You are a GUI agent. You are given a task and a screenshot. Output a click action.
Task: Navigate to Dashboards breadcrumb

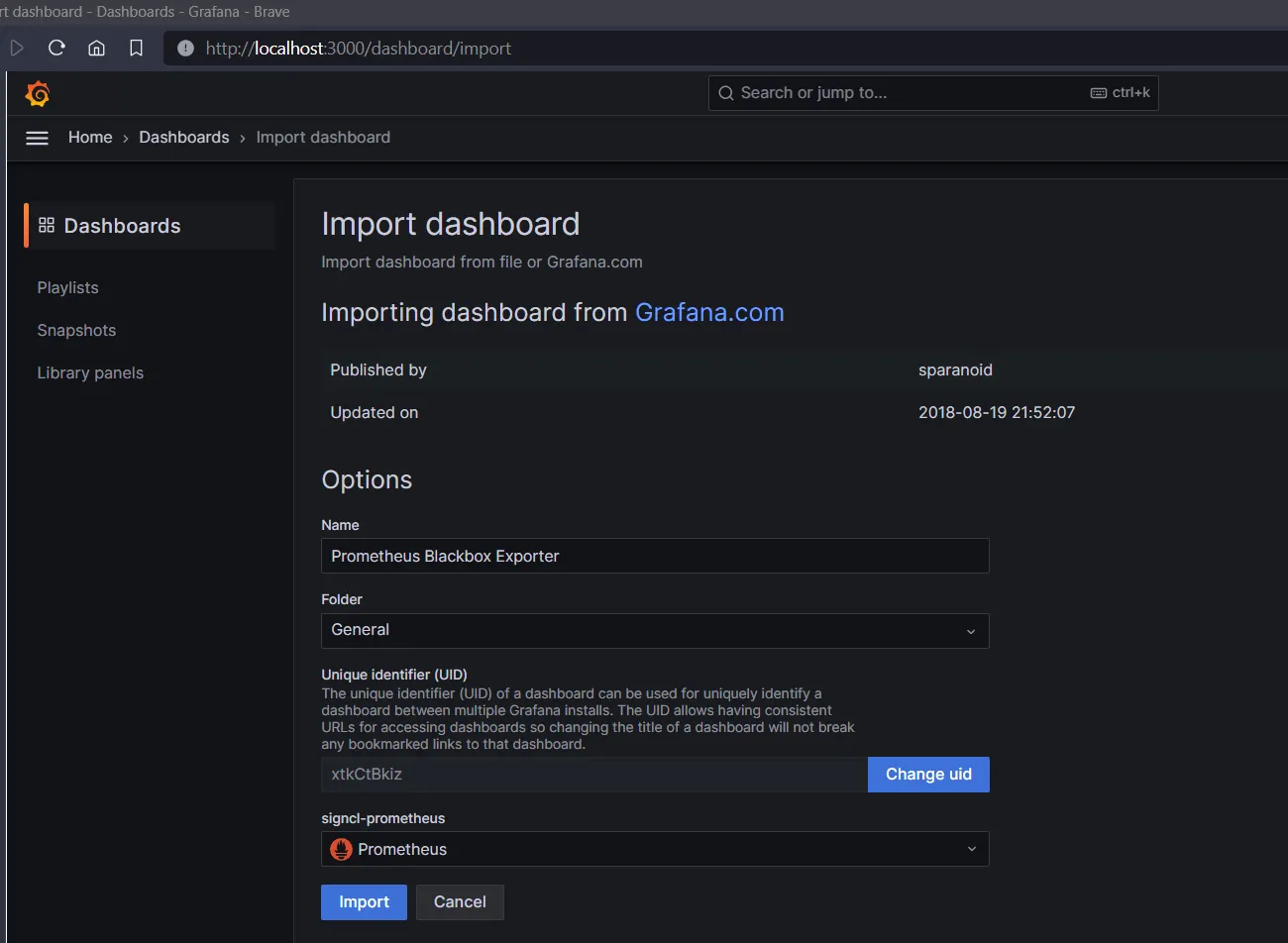[184, 137]
